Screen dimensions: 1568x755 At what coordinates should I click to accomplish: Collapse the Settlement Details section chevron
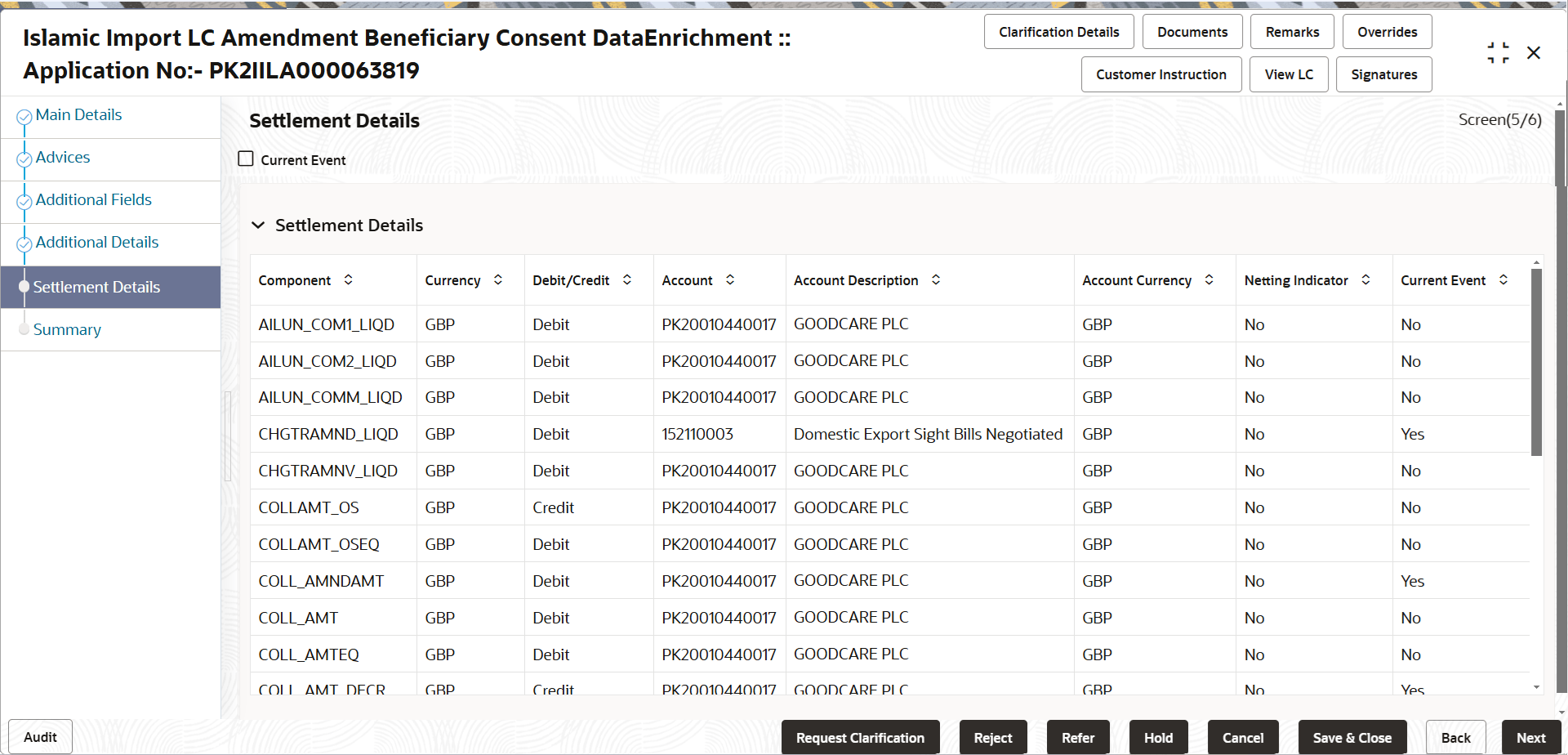[258, 225]
